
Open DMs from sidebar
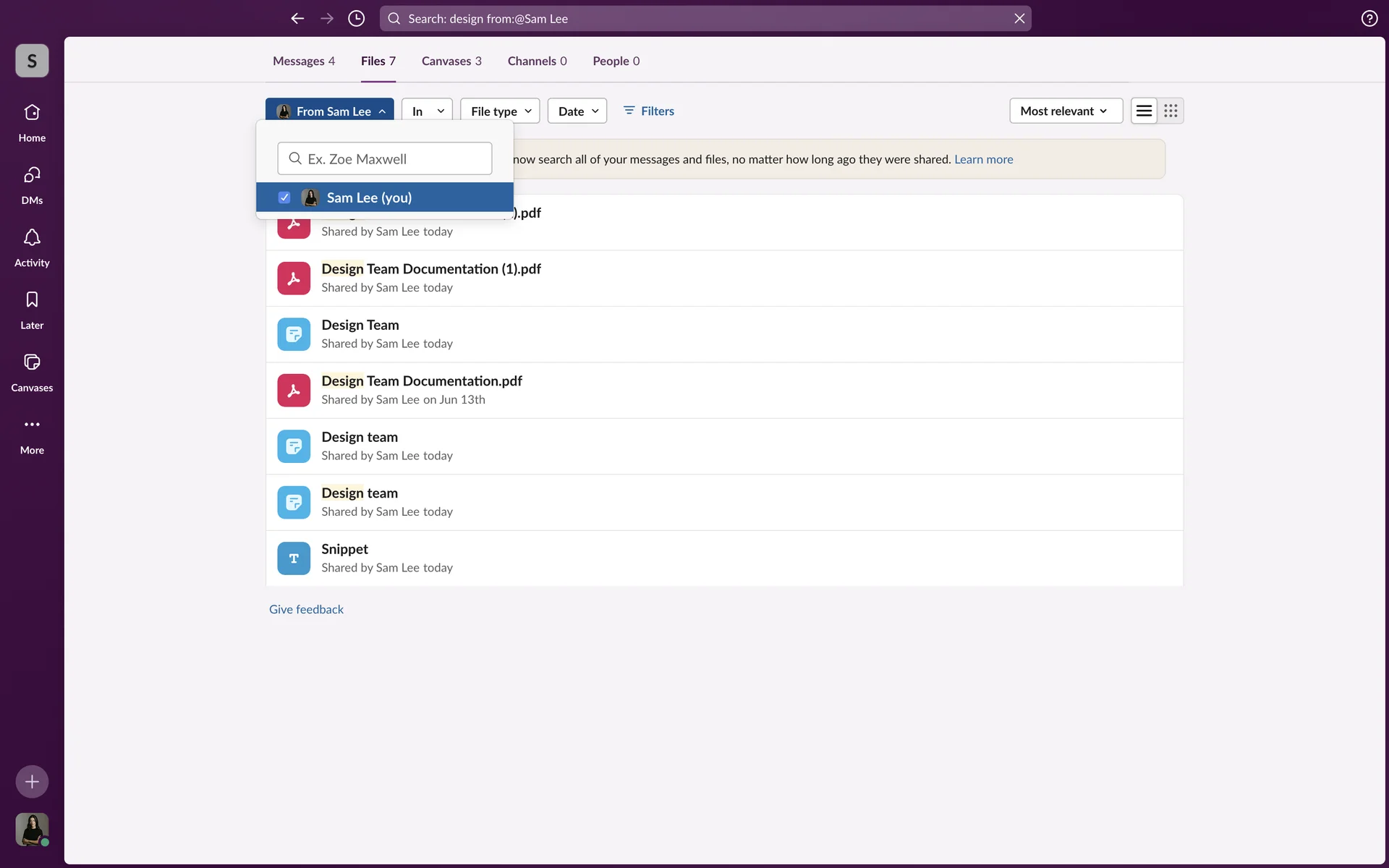[x=32, y=184]
